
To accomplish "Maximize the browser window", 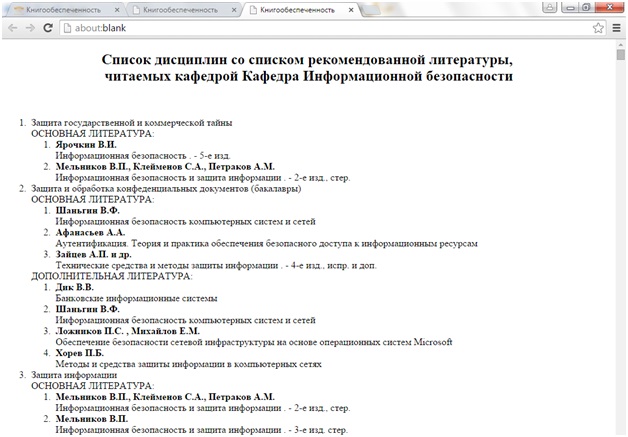I will point(586,7).
